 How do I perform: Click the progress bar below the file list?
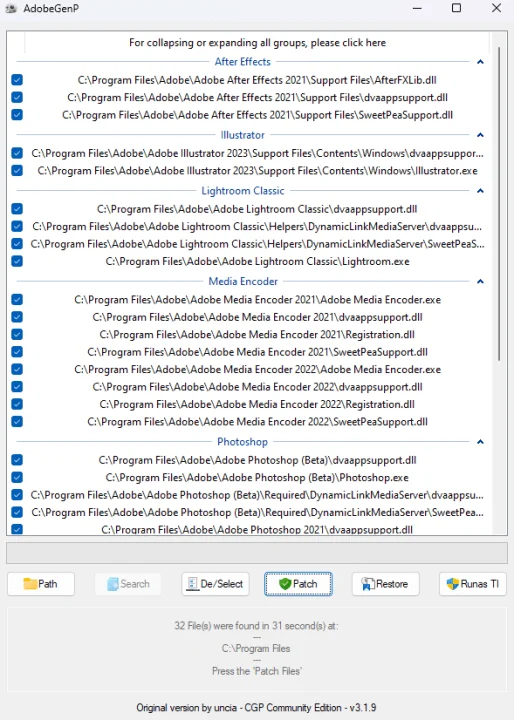257,553
